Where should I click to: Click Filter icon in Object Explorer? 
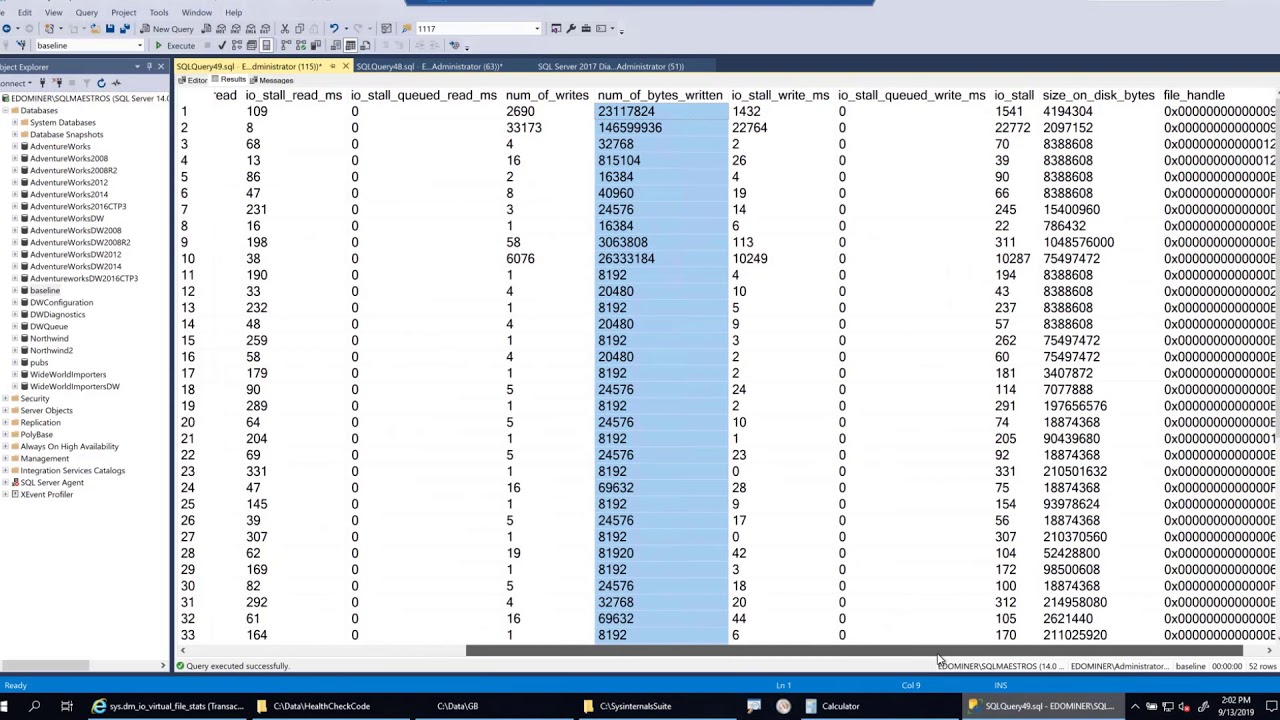pyautogui.click(x=86, y=83)
